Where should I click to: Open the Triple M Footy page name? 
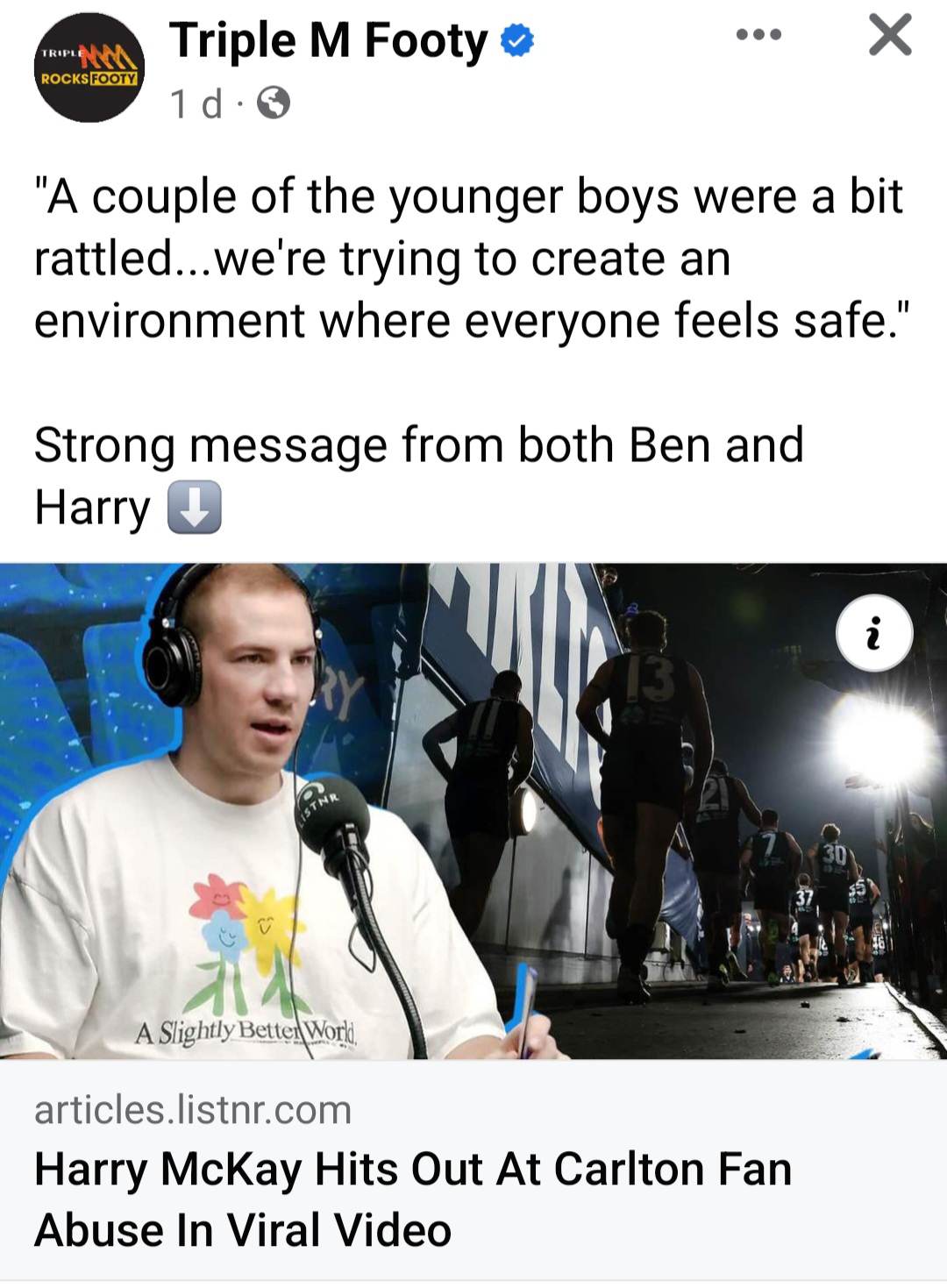click(329, 41)
